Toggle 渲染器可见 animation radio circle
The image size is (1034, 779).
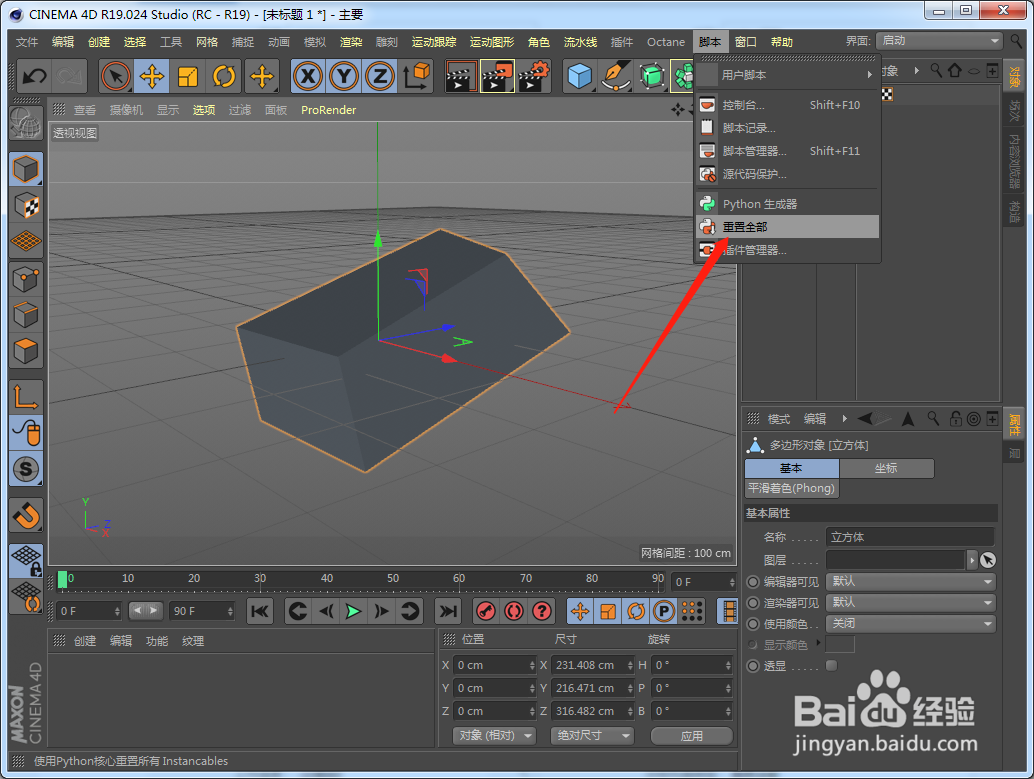click(x=753, y=603)
